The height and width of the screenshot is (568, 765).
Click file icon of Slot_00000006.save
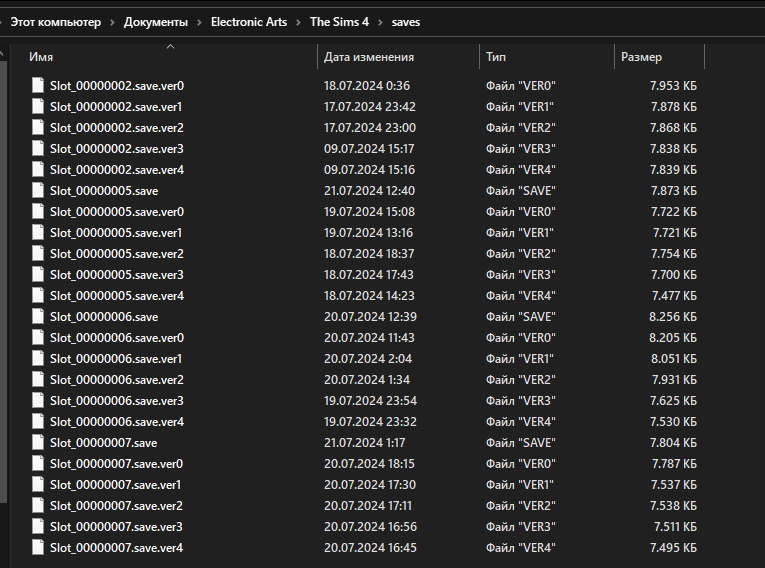(x=38, y=317)
